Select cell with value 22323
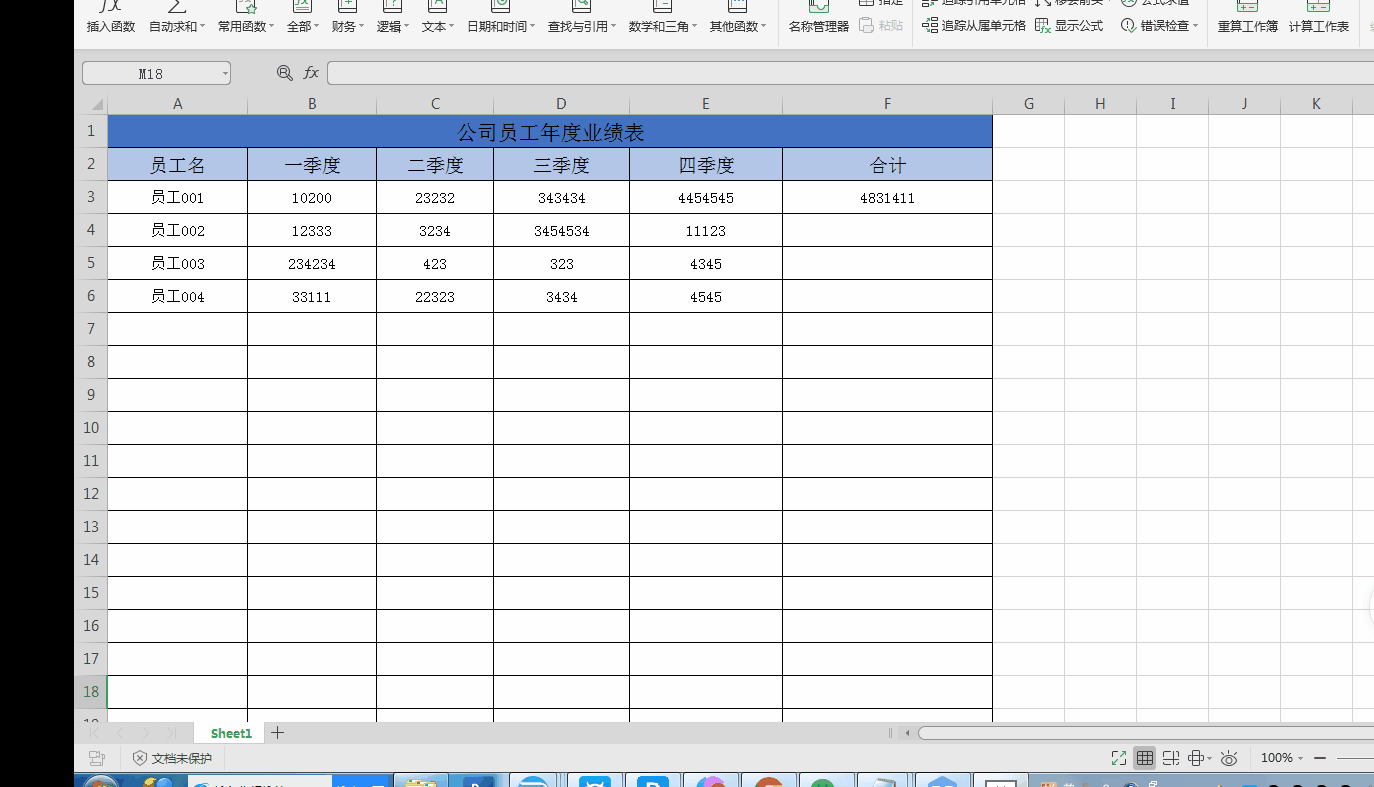Viewport: 1374px width, 787px height. tap(435, 297)
